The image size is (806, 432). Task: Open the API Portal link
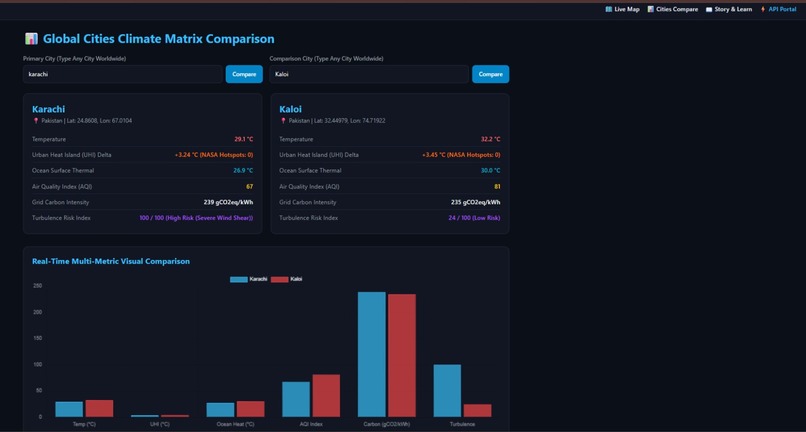tap(778, 9)
